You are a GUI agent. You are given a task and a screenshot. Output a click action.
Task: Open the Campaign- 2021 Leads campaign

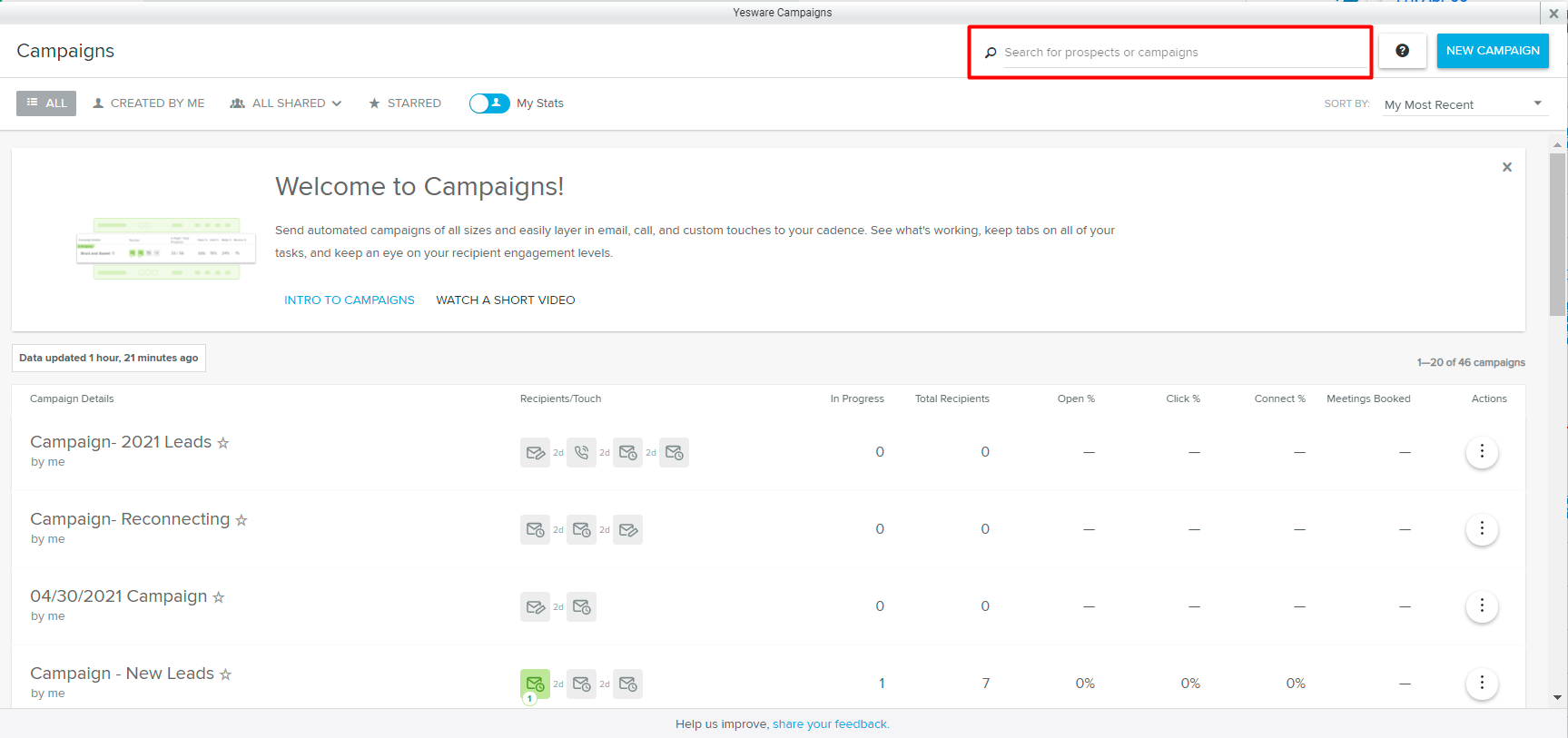[x=121, y=442]
